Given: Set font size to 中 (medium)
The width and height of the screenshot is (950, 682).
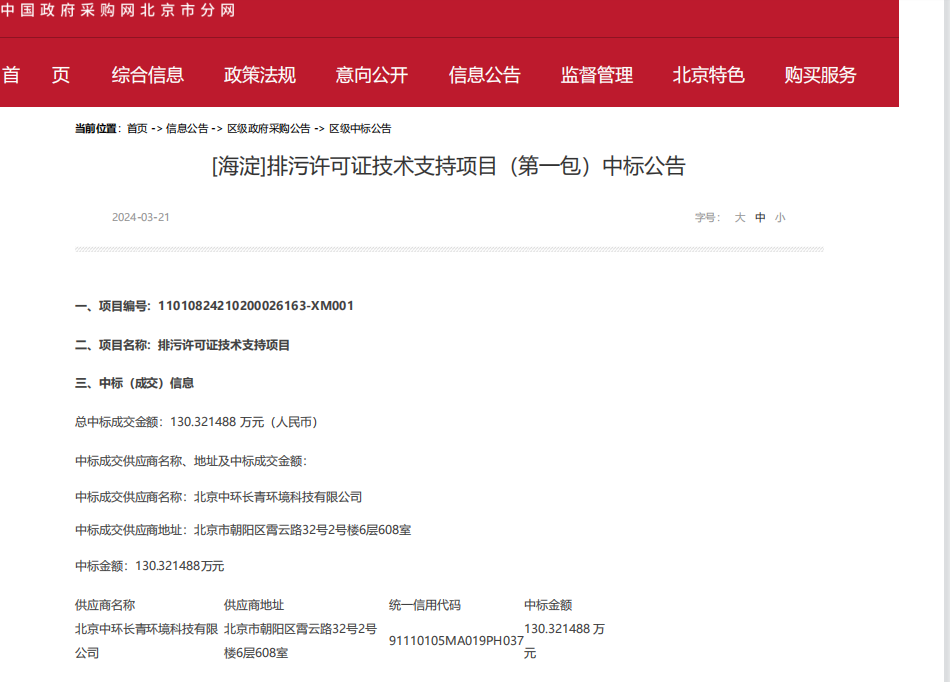Looking at the screenshot, I should (760, 218).
